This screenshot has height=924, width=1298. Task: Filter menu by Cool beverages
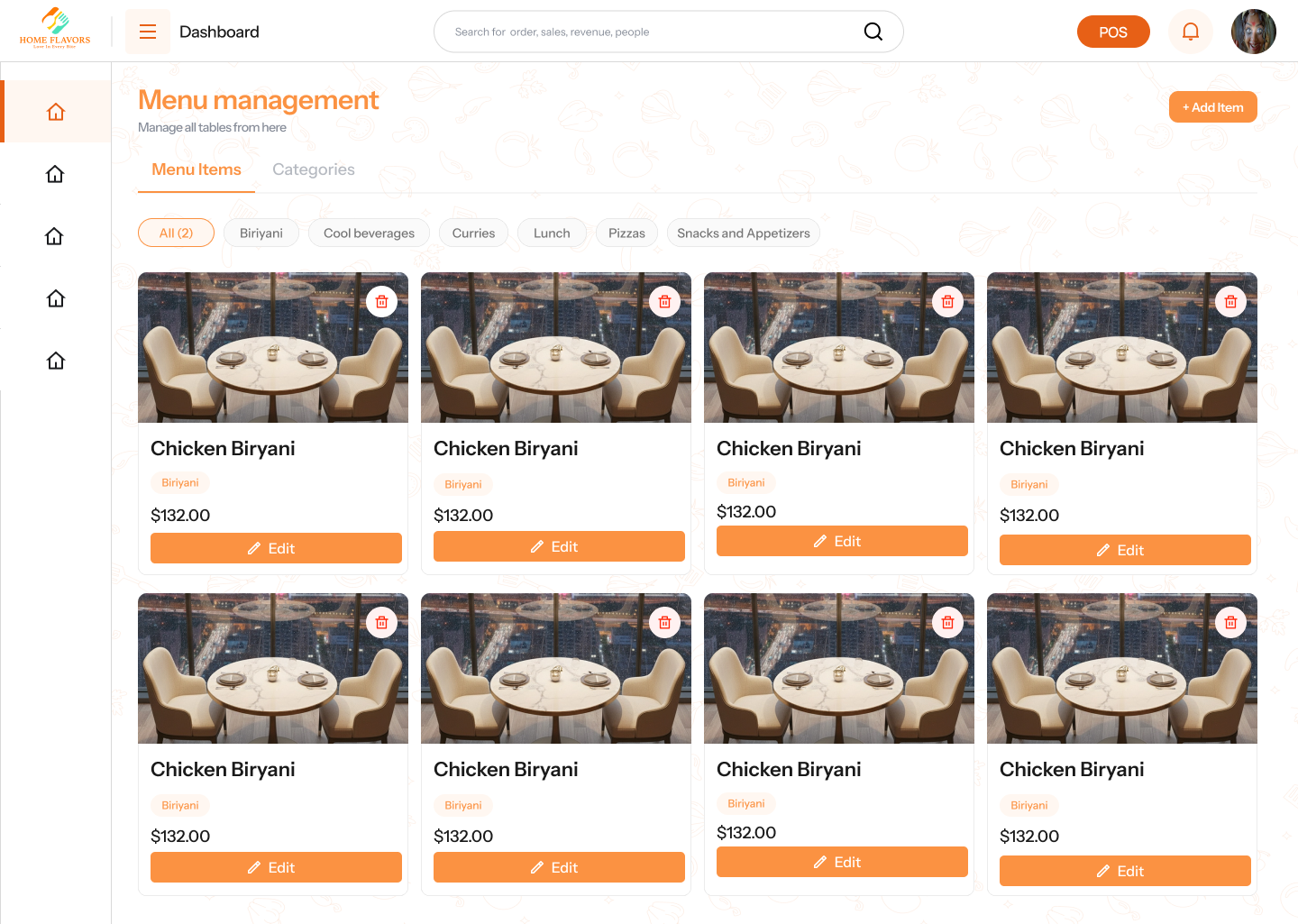coord(369,233)
